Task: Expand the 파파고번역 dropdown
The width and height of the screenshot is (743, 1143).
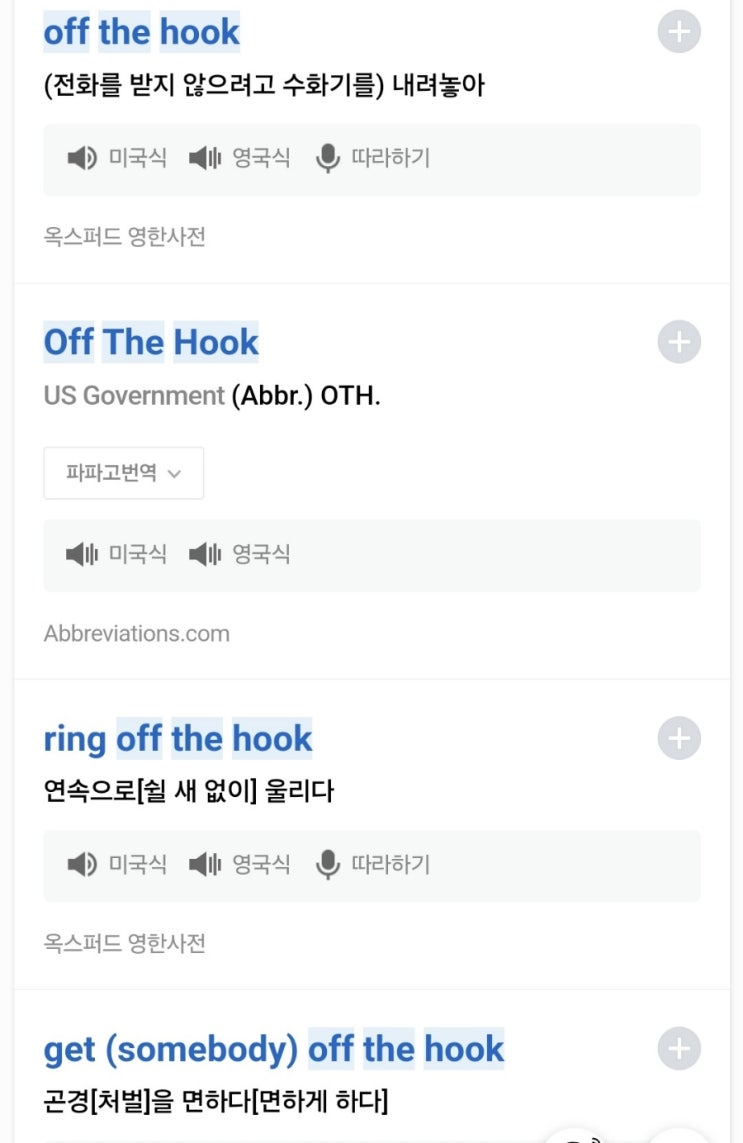Action: pyautogui.click(x=124, y=473)
